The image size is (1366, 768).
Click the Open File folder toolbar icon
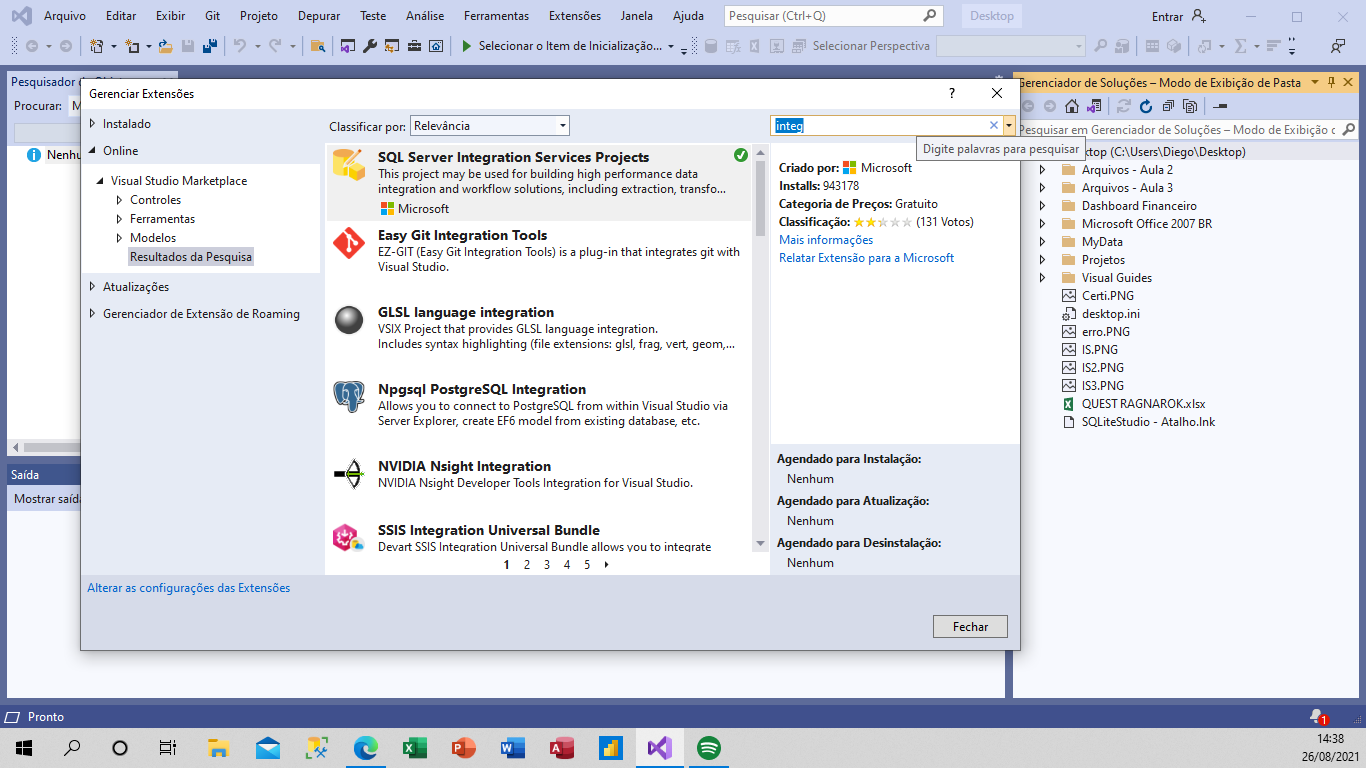164,46
